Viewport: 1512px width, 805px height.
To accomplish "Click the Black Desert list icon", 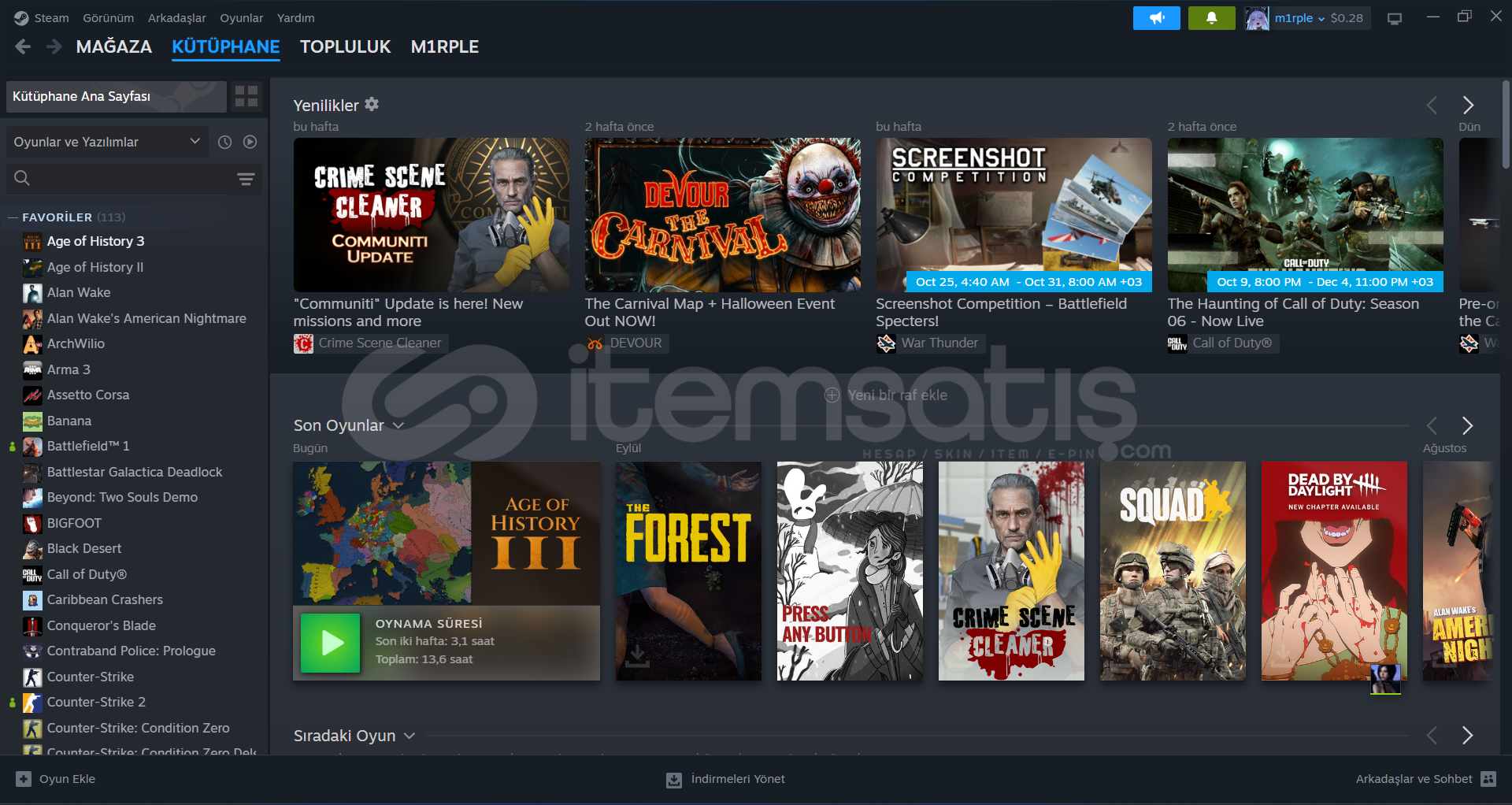I will (x=32, y=549).
